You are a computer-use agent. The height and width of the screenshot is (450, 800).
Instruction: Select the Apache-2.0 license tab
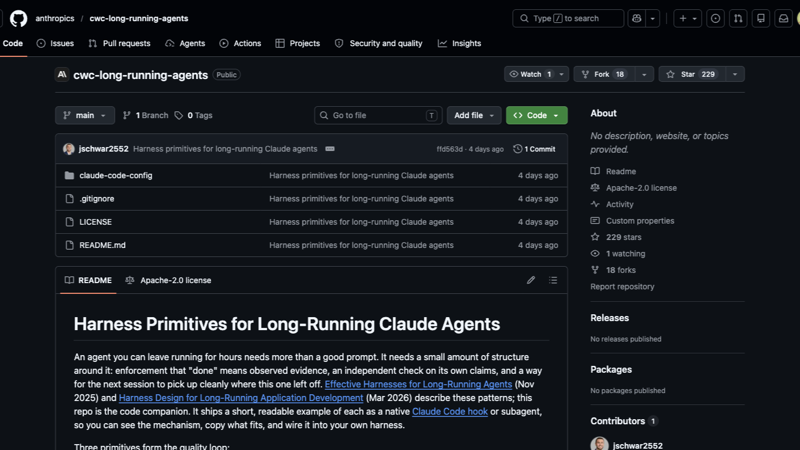click(x=168, y=280)
